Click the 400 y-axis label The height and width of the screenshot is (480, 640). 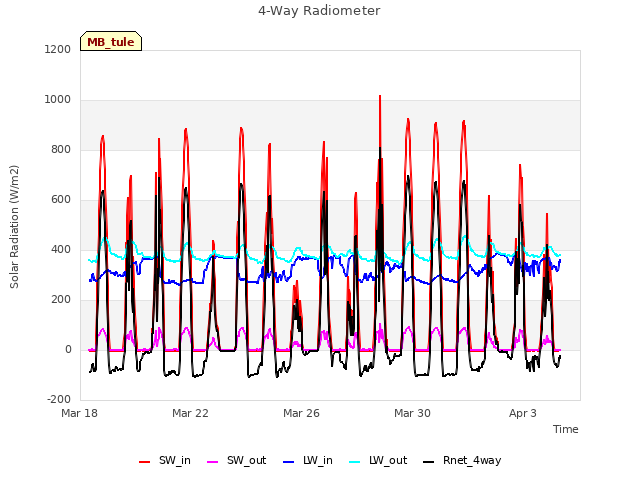pos(61,249)
